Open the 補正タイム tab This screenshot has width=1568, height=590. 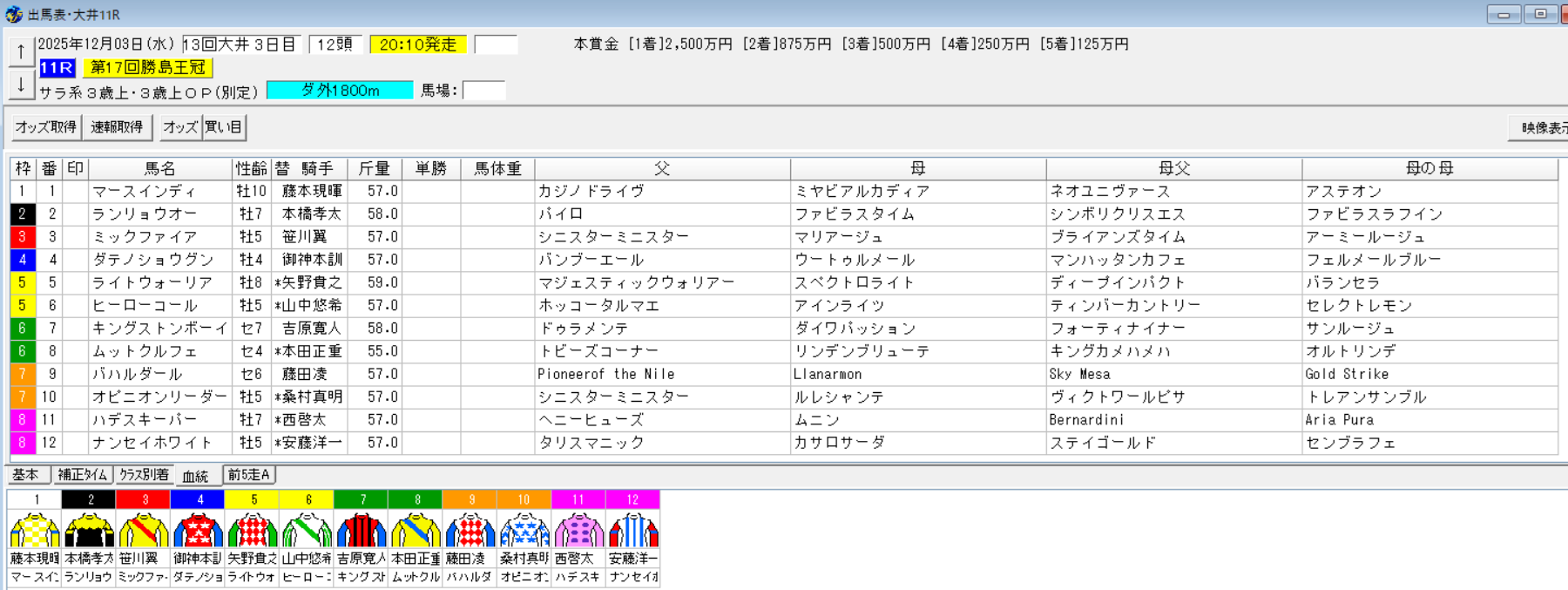(83, 475)
